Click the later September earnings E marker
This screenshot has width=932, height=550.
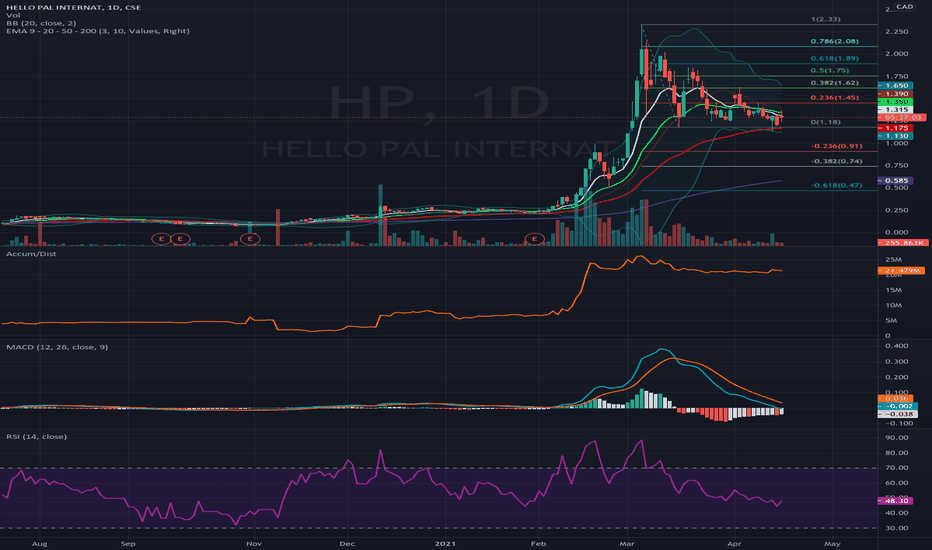pyautogui.click(x=180, y=239)
